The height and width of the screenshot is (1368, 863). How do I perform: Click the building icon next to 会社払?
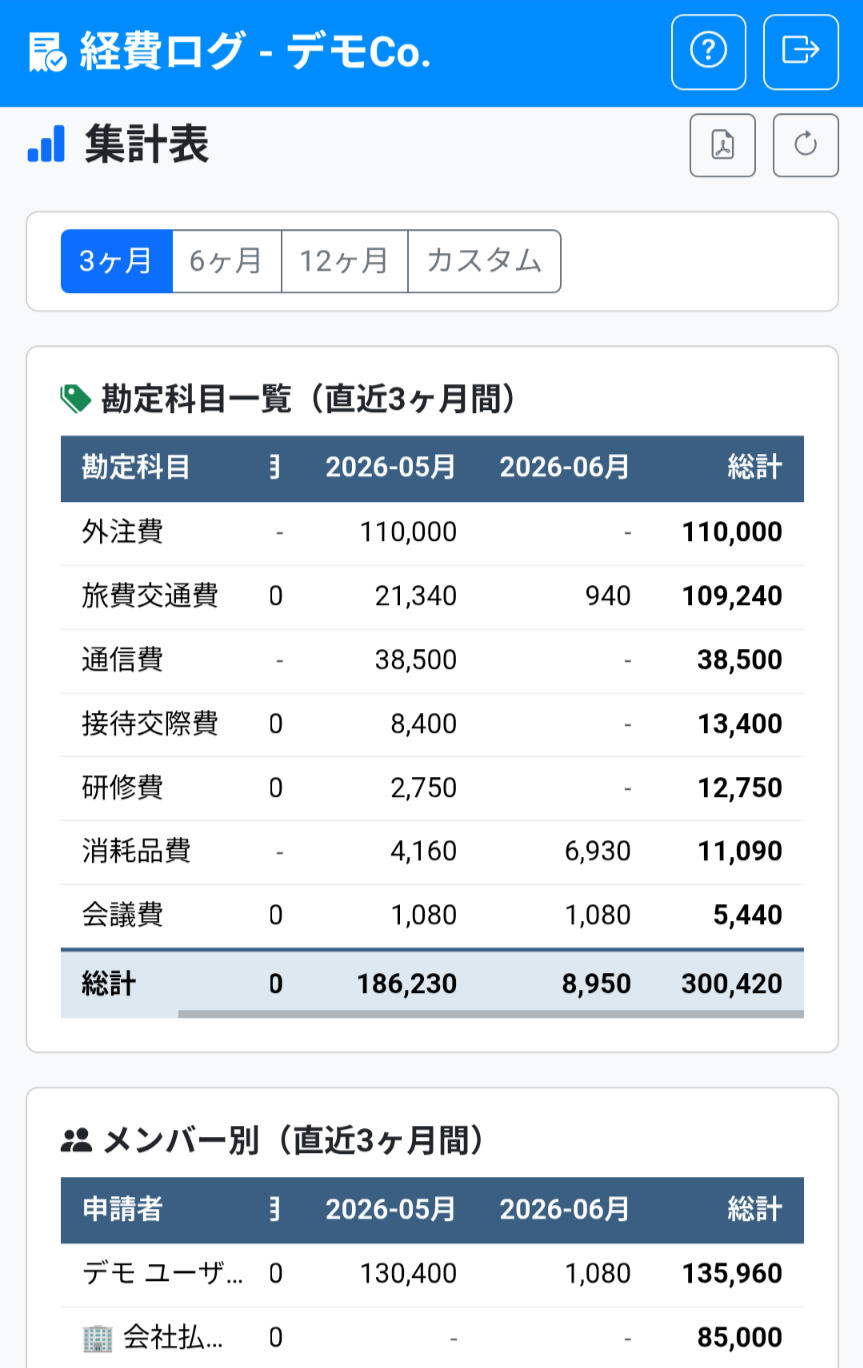pyautogui.click(x=98, y=1337)
